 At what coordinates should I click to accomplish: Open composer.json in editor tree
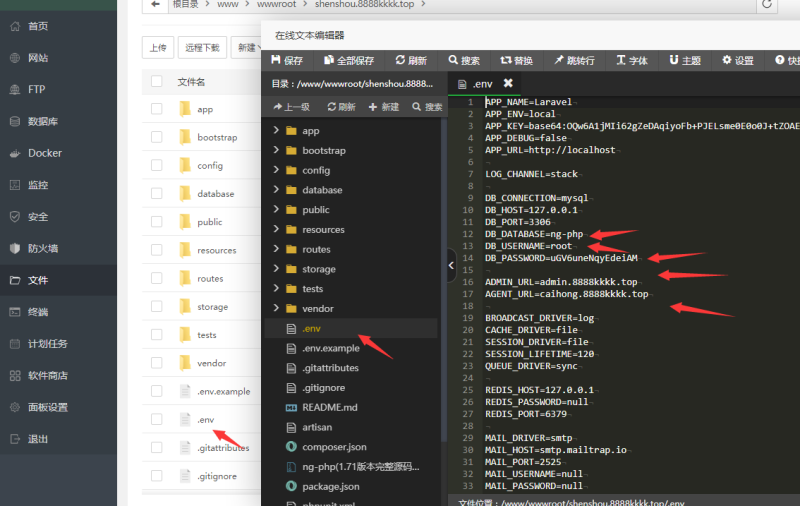point(334,447)
